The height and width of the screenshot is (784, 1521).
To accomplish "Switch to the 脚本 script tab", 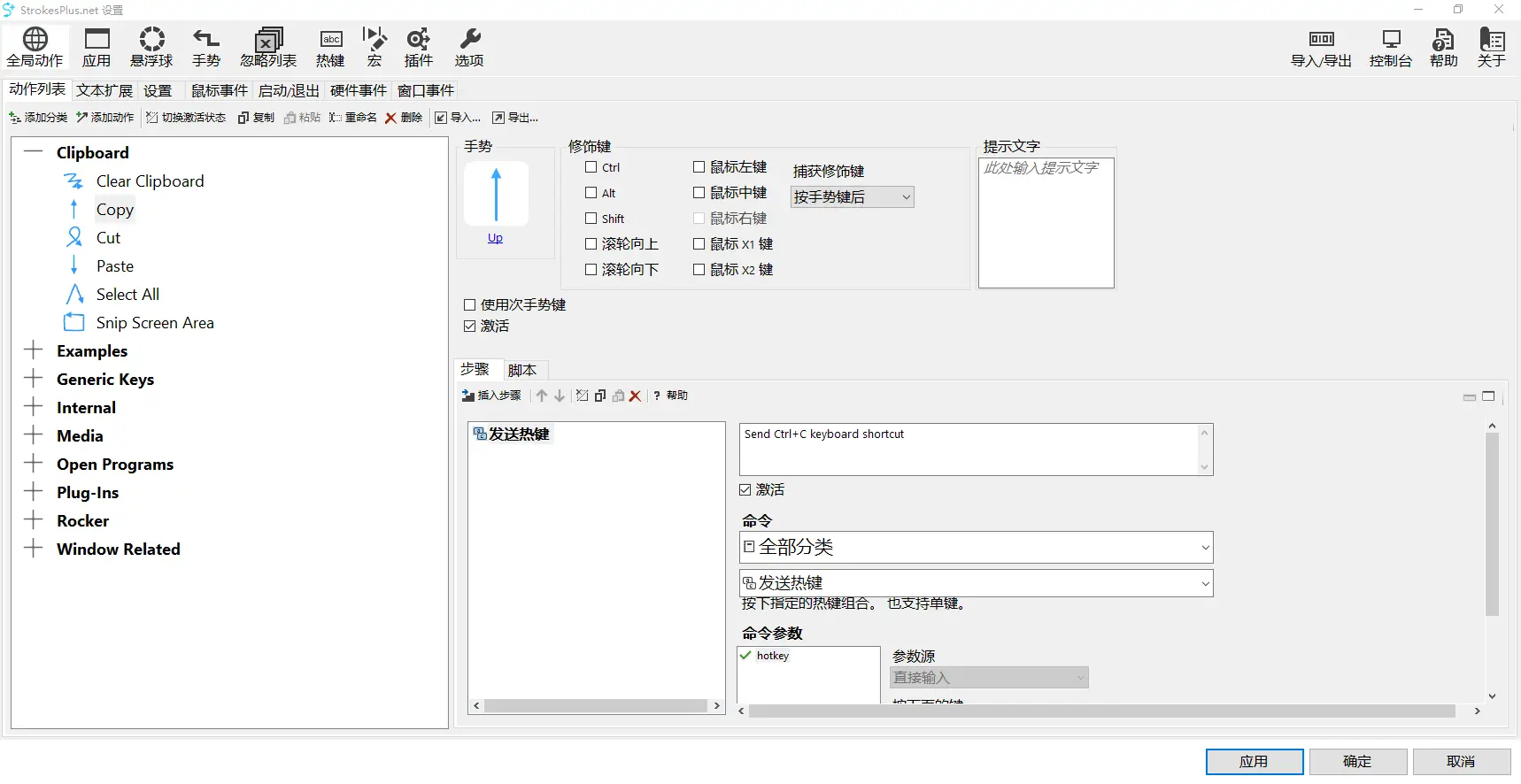I will [x=522, y=370].
